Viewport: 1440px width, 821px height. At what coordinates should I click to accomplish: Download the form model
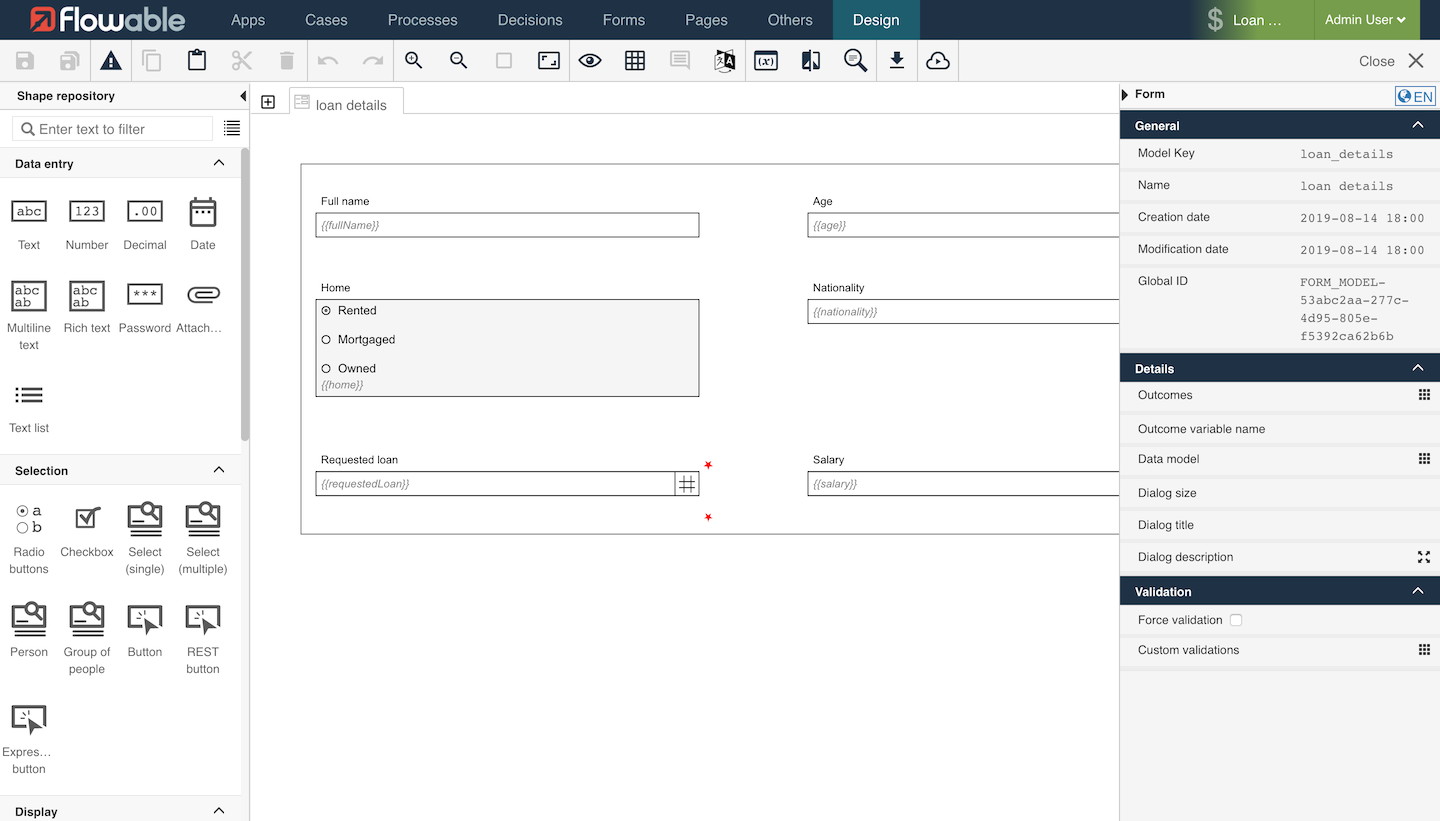pyautogui.click(x=897, y=60)
